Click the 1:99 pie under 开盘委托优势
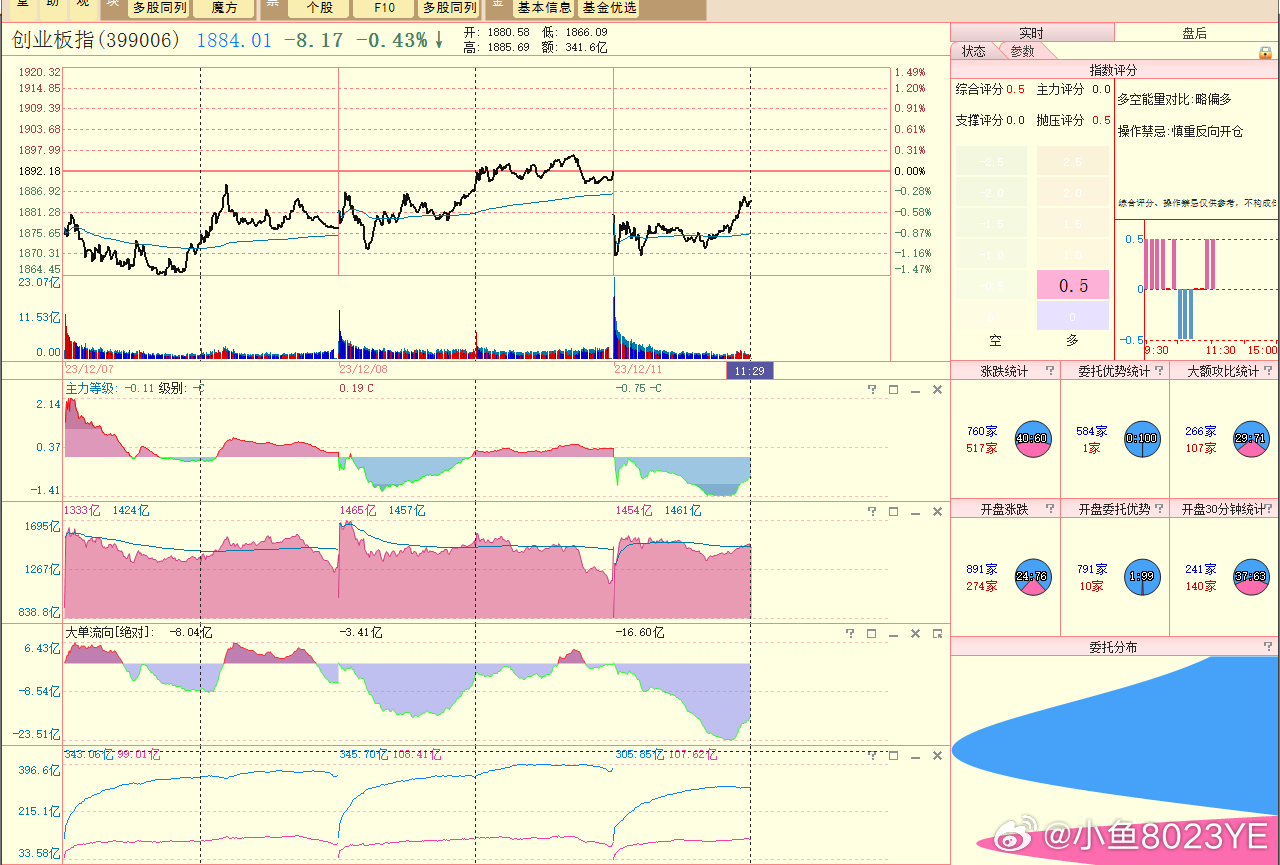The width and height of the screenshot is (1280, 865). 1141,575
